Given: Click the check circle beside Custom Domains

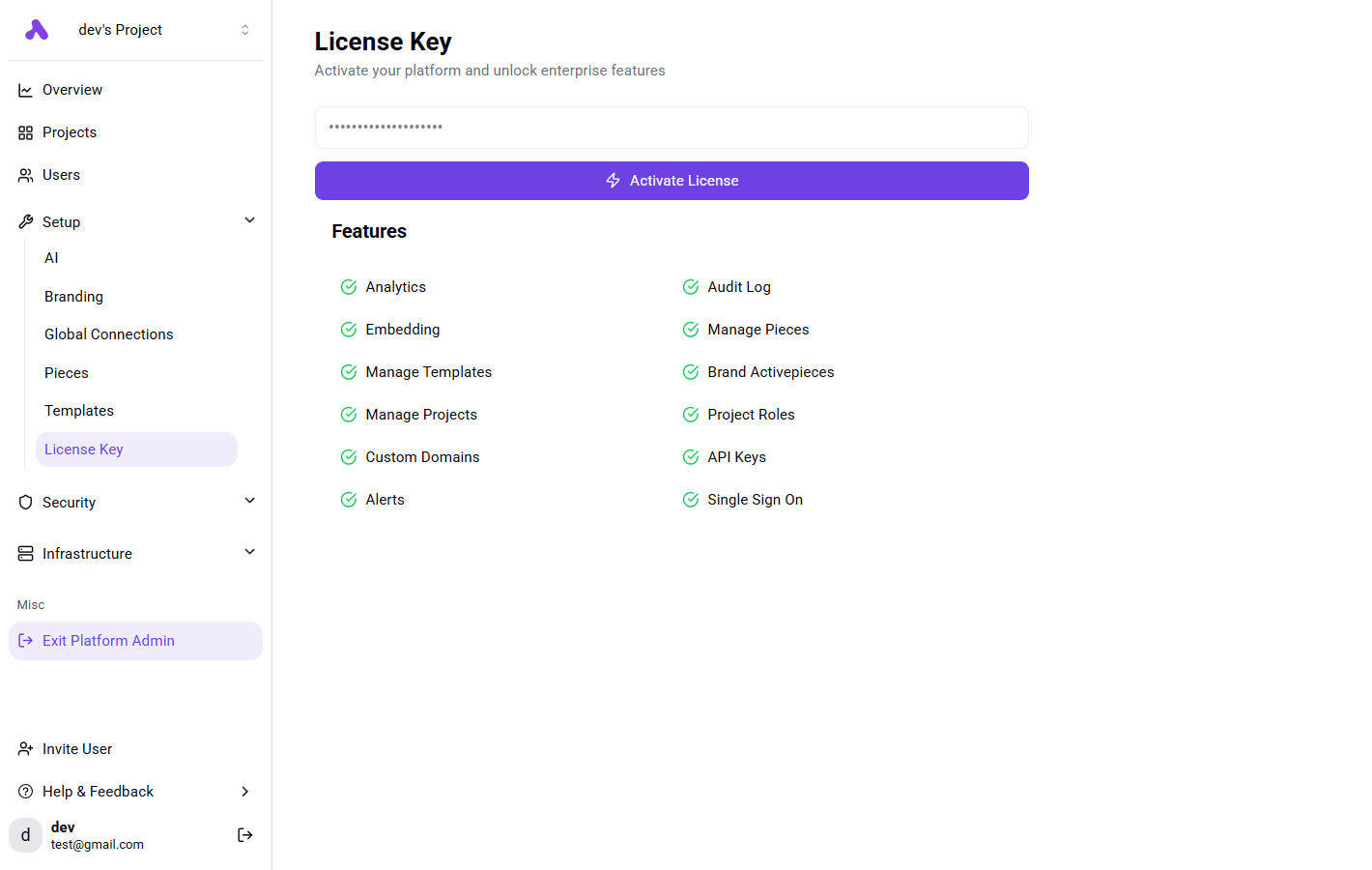Looking at the screenshot, I should pyautogui.click(x=349, y=456).
